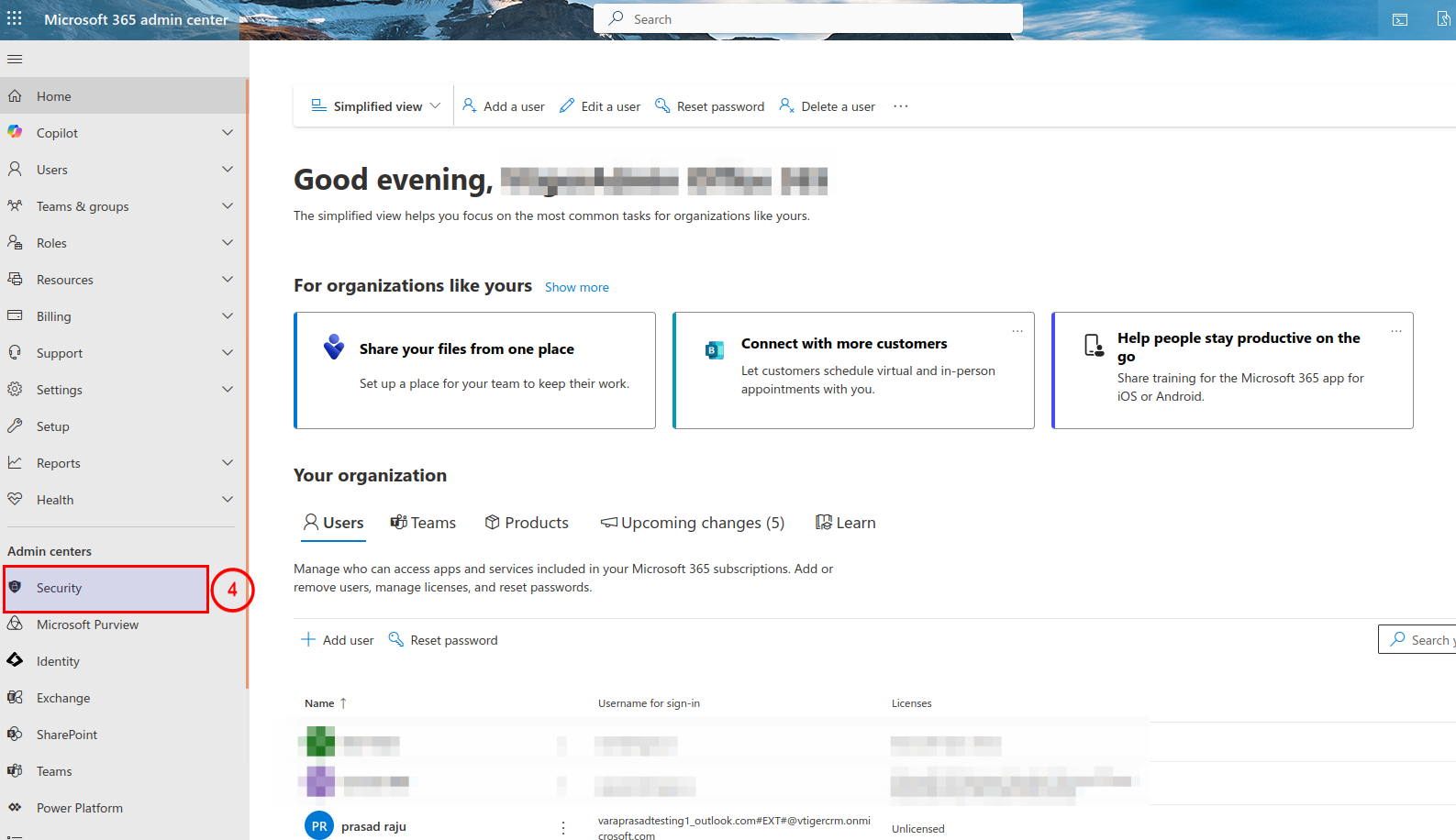
Task: Expand the Health chevron
Action: [228, 500]
